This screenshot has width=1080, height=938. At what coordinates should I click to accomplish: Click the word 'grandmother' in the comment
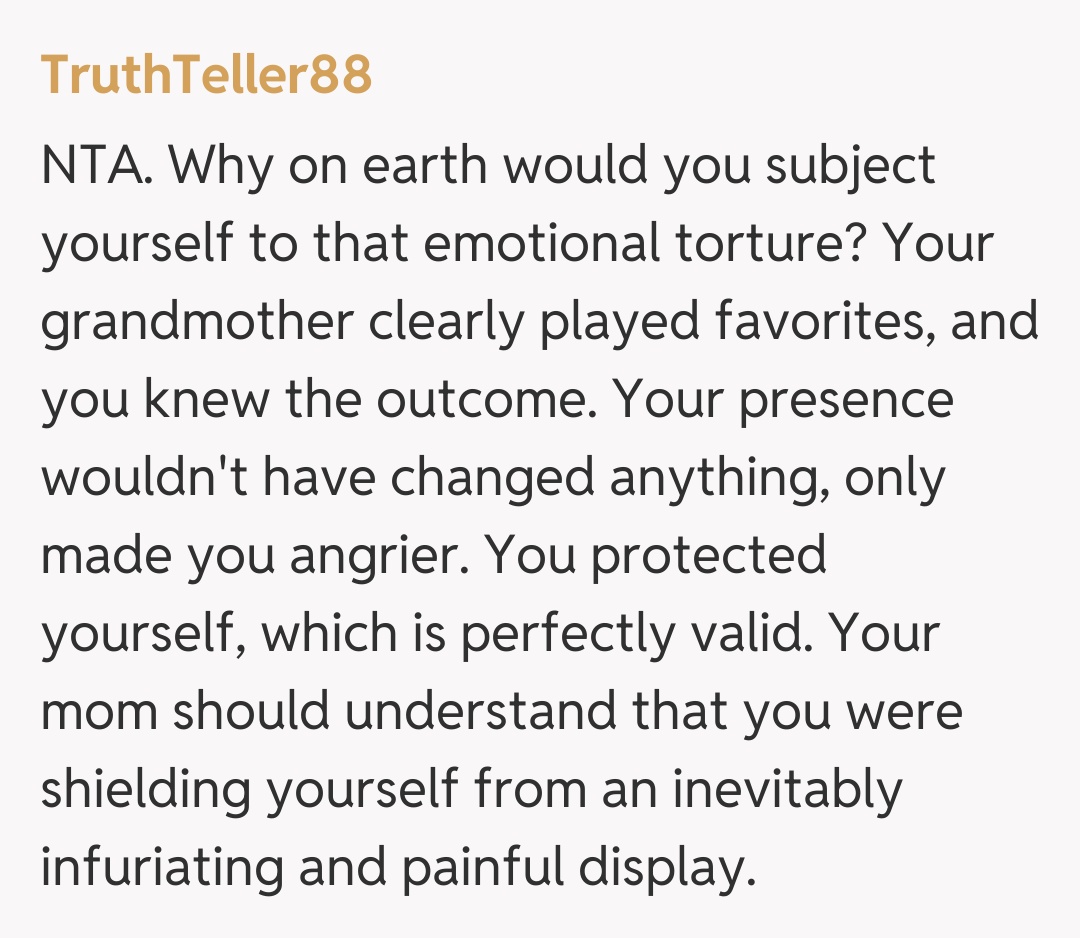click(197, 322)
